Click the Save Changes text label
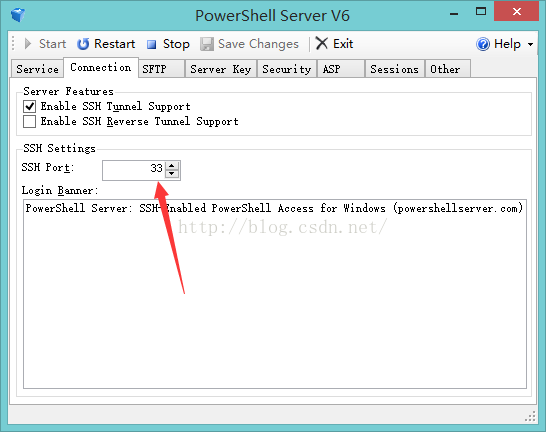Screen dimensions: 546x432 coord(258,44)
